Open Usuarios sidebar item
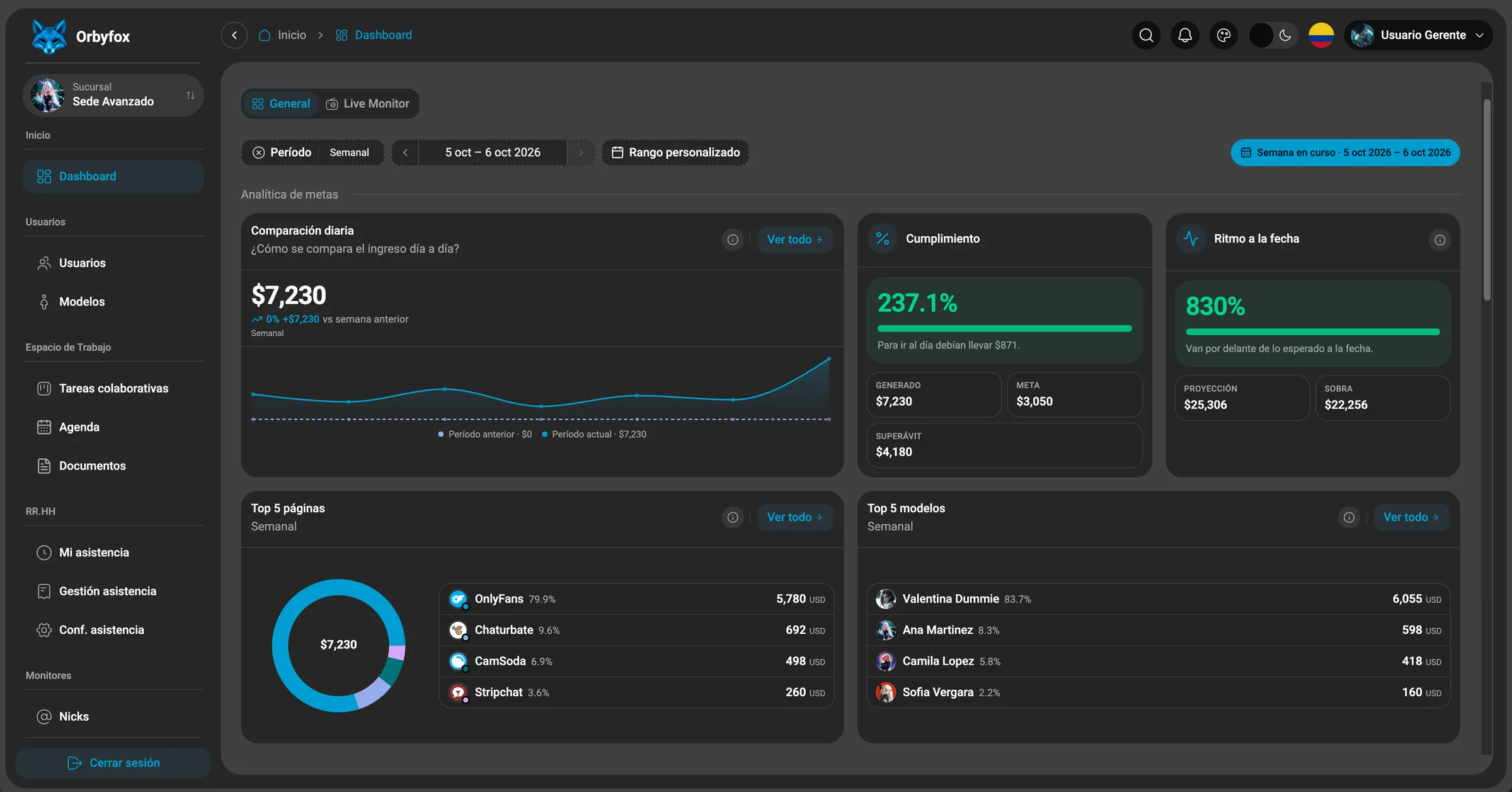The height and width of the screenshot is (792, 1512). point(113,263)
